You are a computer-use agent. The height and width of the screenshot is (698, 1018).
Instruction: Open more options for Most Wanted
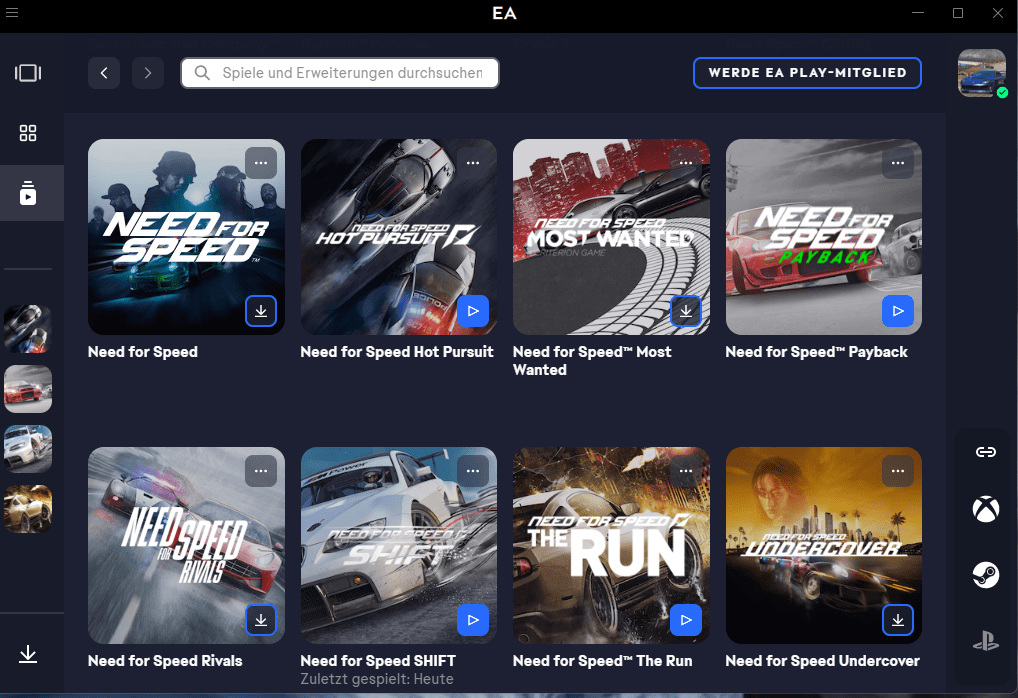coord(686,163)
